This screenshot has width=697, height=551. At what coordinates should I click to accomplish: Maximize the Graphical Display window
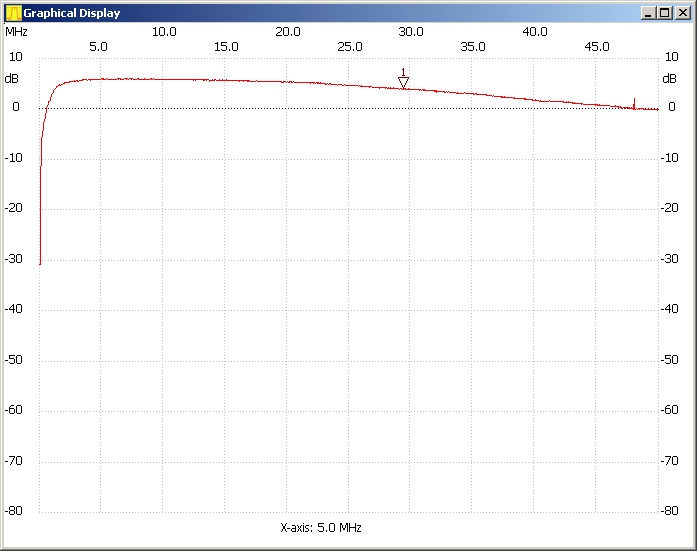[664, 13]
